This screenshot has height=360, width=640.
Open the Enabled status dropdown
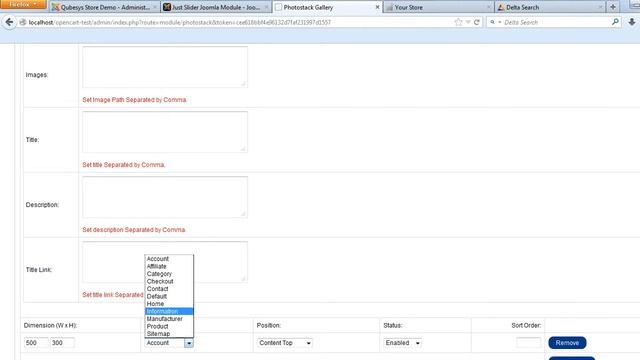point(402,343)
